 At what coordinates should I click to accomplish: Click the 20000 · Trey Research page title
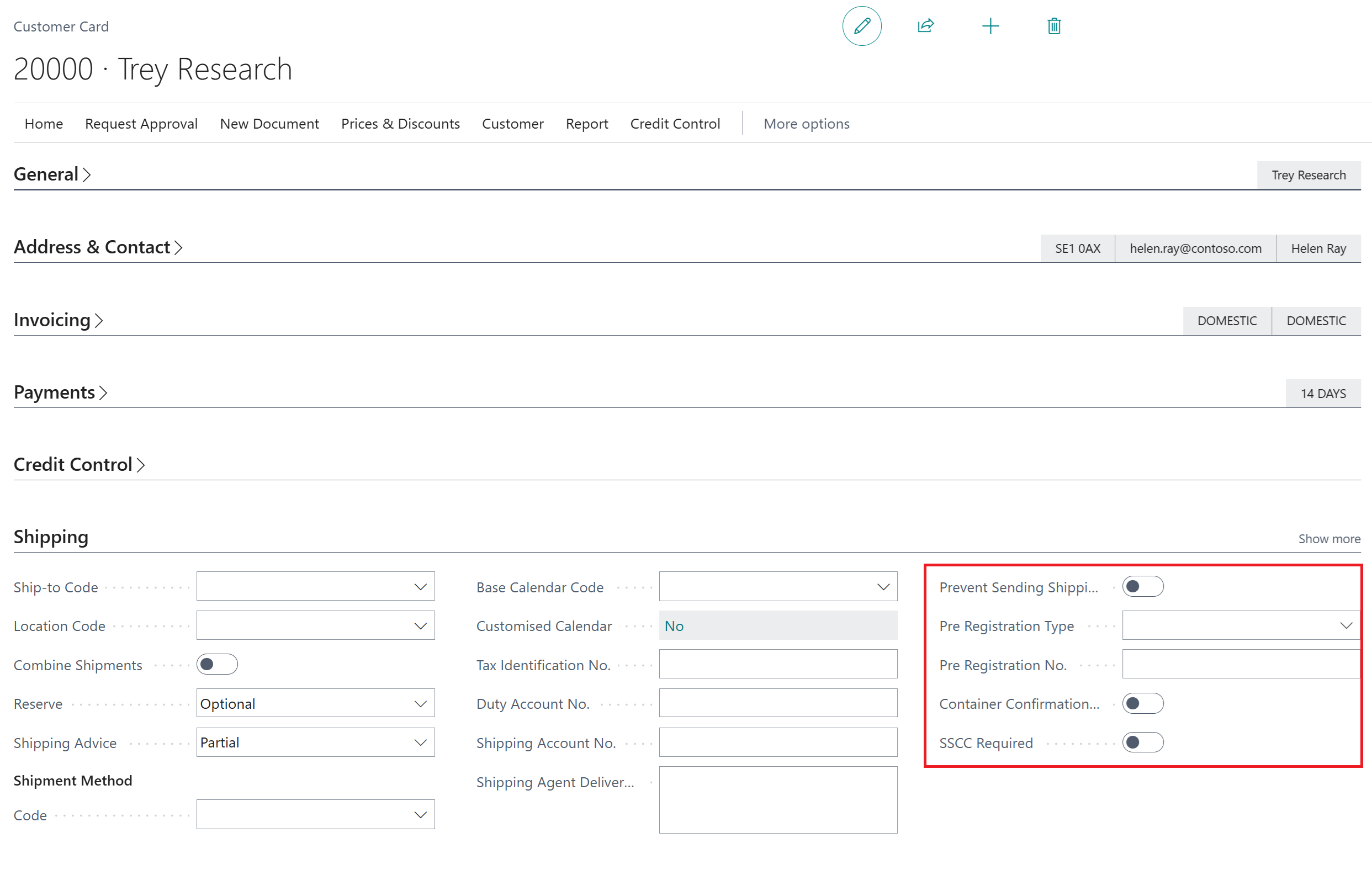[x=153, y=70]
